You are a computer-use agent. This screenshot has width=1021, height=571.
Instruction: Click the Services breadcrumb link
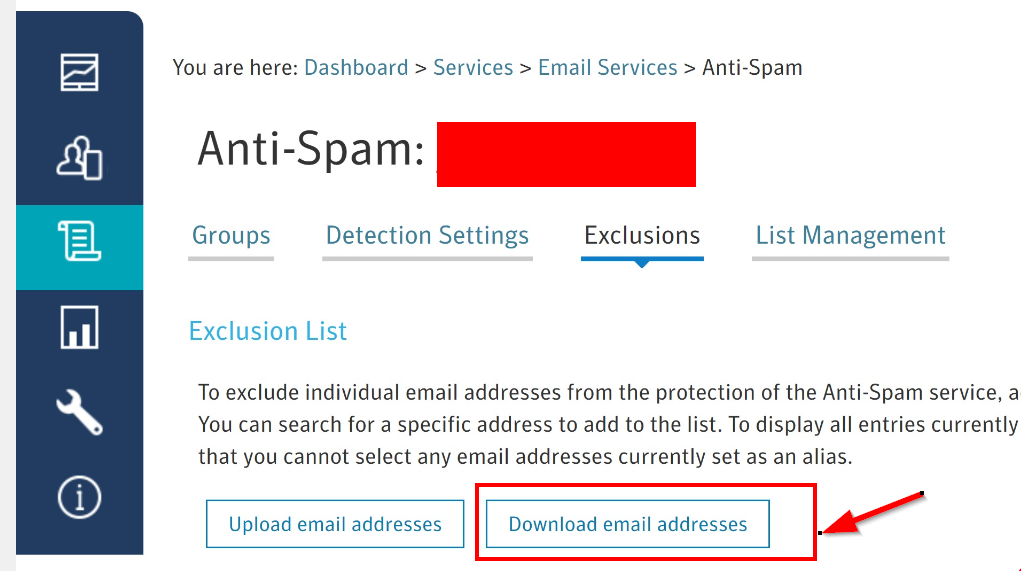(x=473, y=68)
